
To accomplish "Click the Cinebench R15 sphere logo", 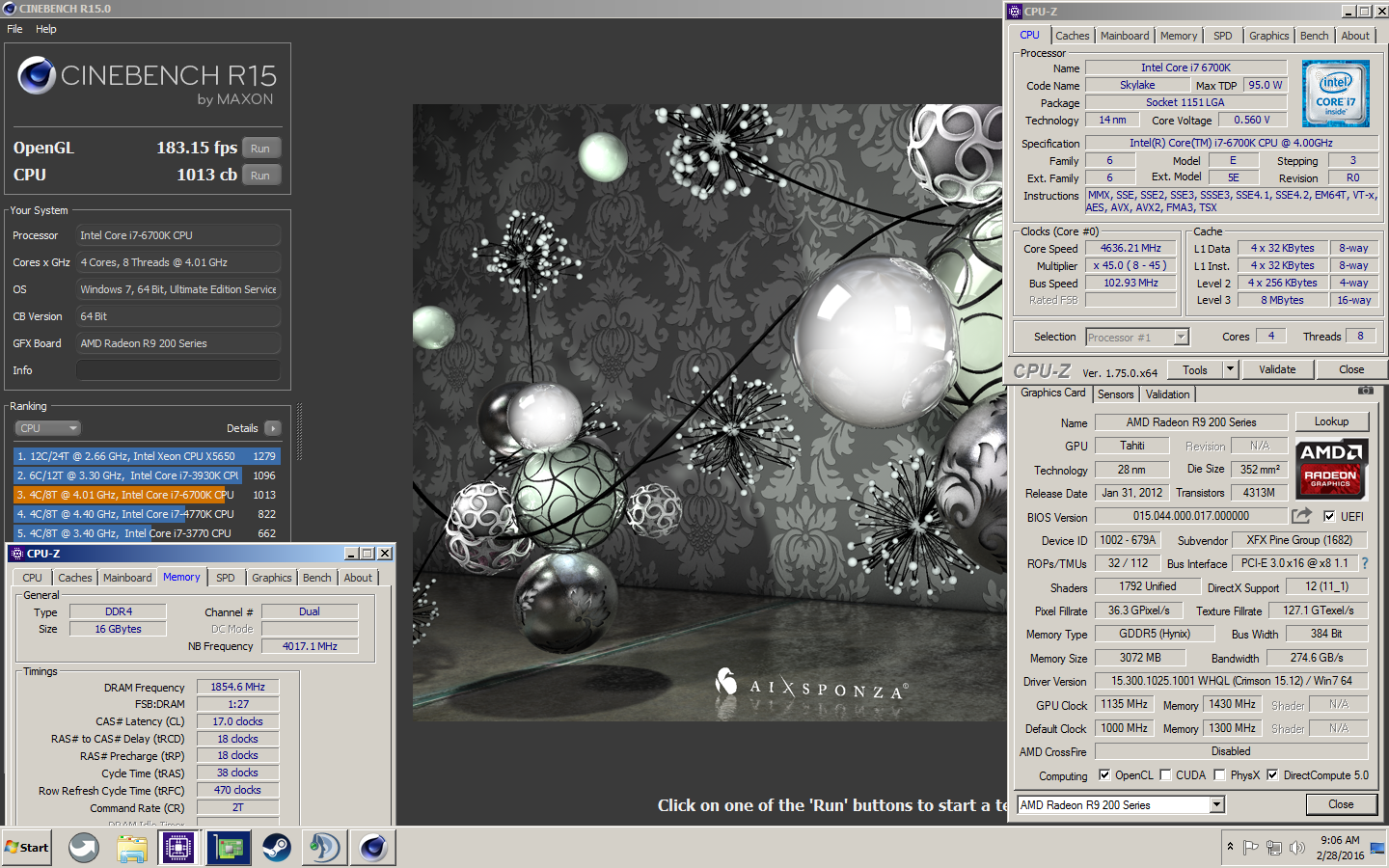I will point(37,75).
